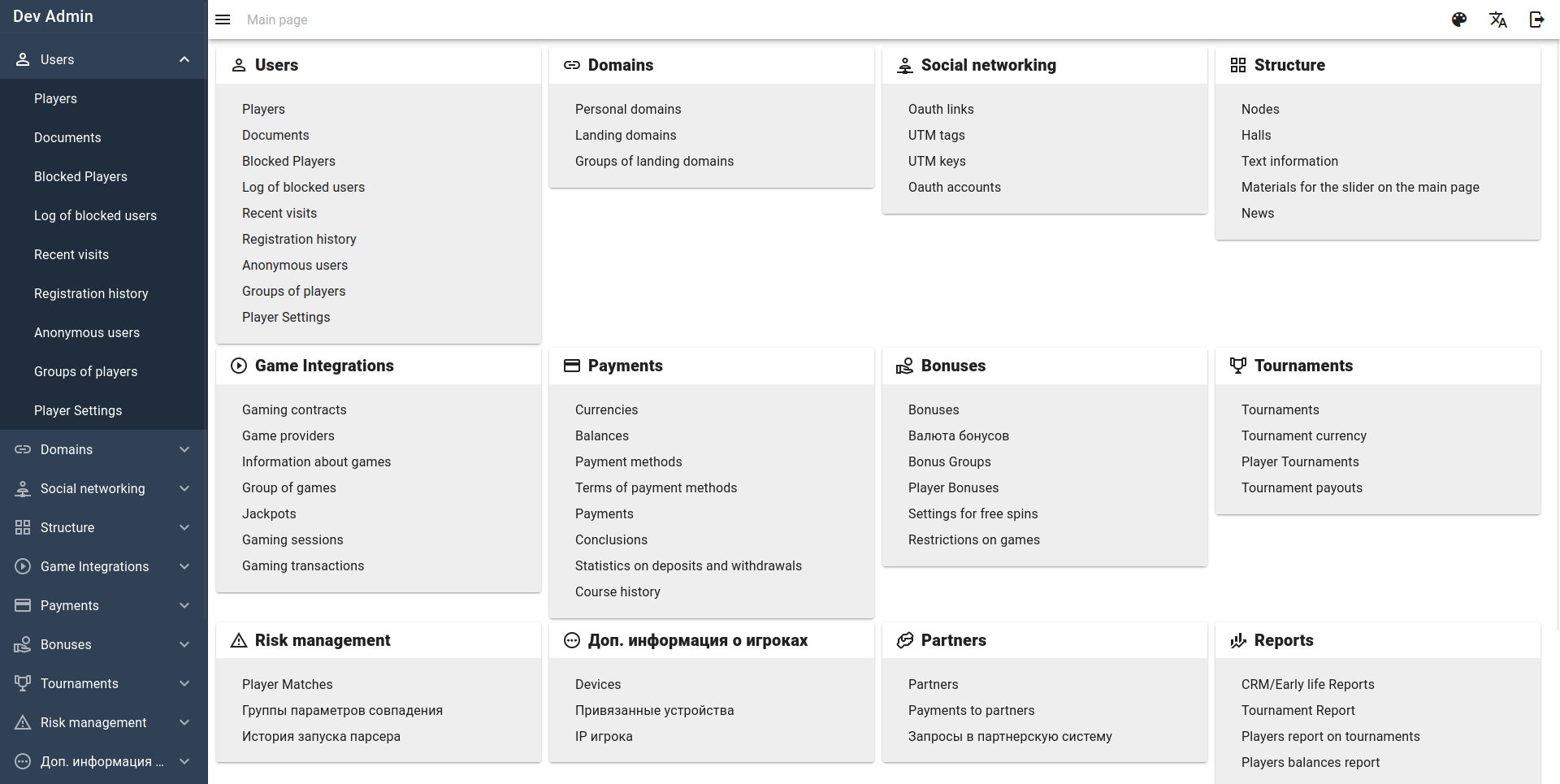Click the Main page breadcrumb field

click(276, 19)
